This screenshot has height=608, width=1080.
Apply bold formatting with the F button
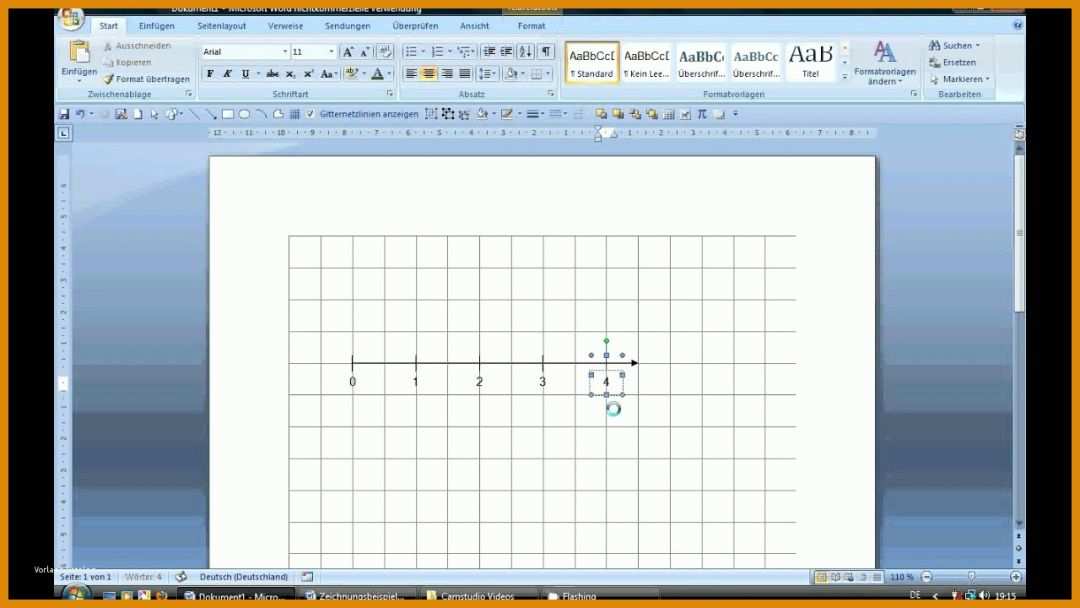tap(210, 74)
